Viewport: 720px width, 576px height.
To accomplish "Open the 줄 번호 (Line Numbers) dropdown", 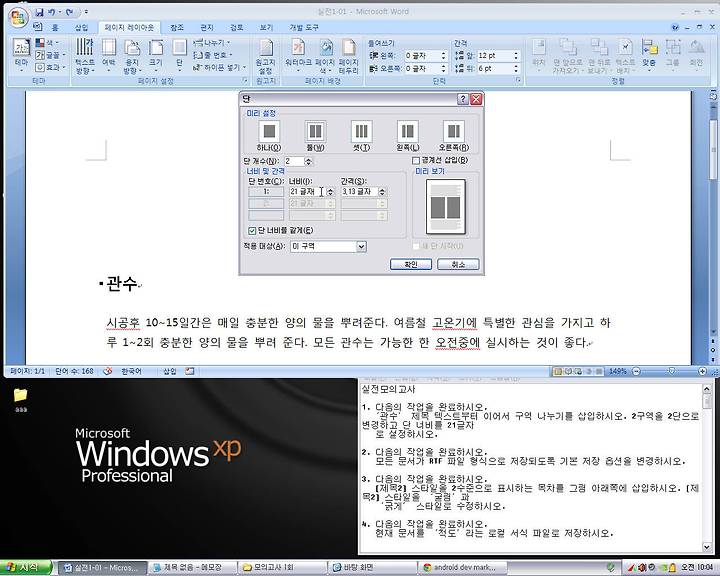I will click(213, 55).
